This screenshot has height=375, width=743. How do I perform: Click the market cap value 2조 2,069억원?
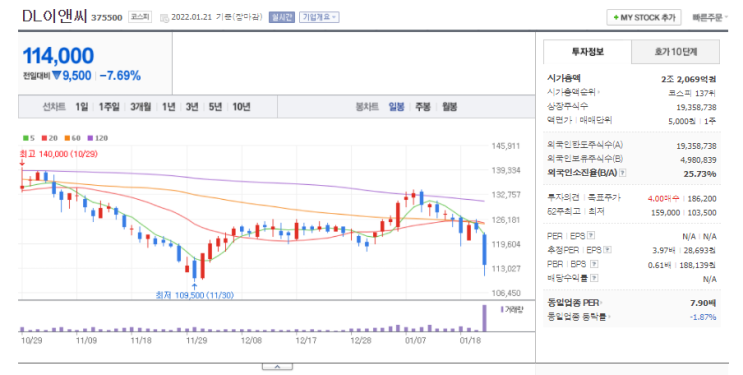(x=689, y=79)
